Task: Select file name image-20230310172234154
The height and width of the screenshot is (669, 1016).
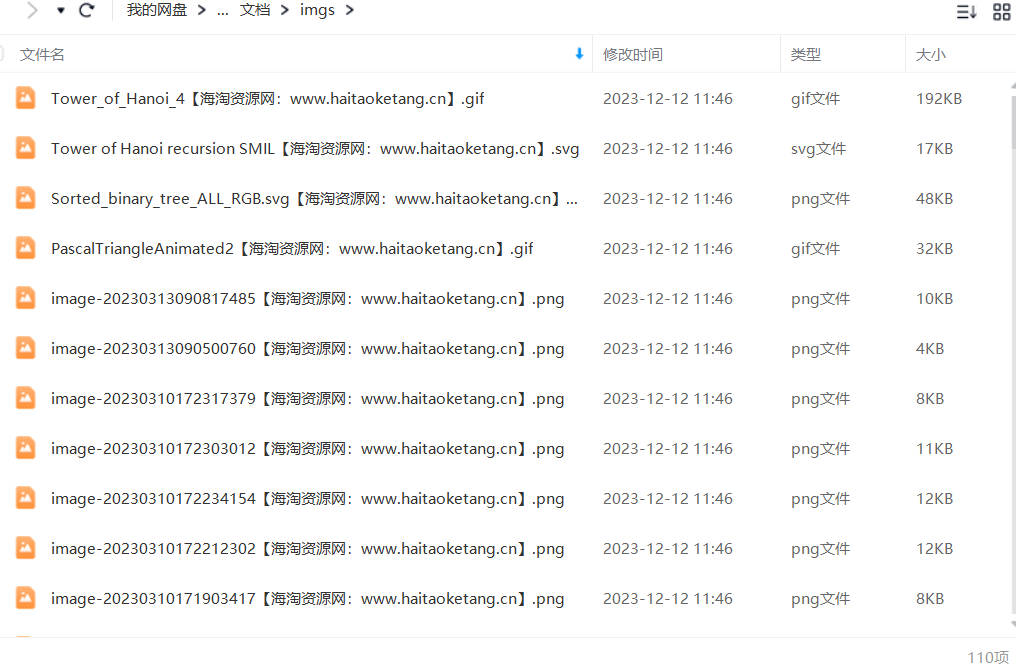Action: pyautogui.click(x=308, y=498)
